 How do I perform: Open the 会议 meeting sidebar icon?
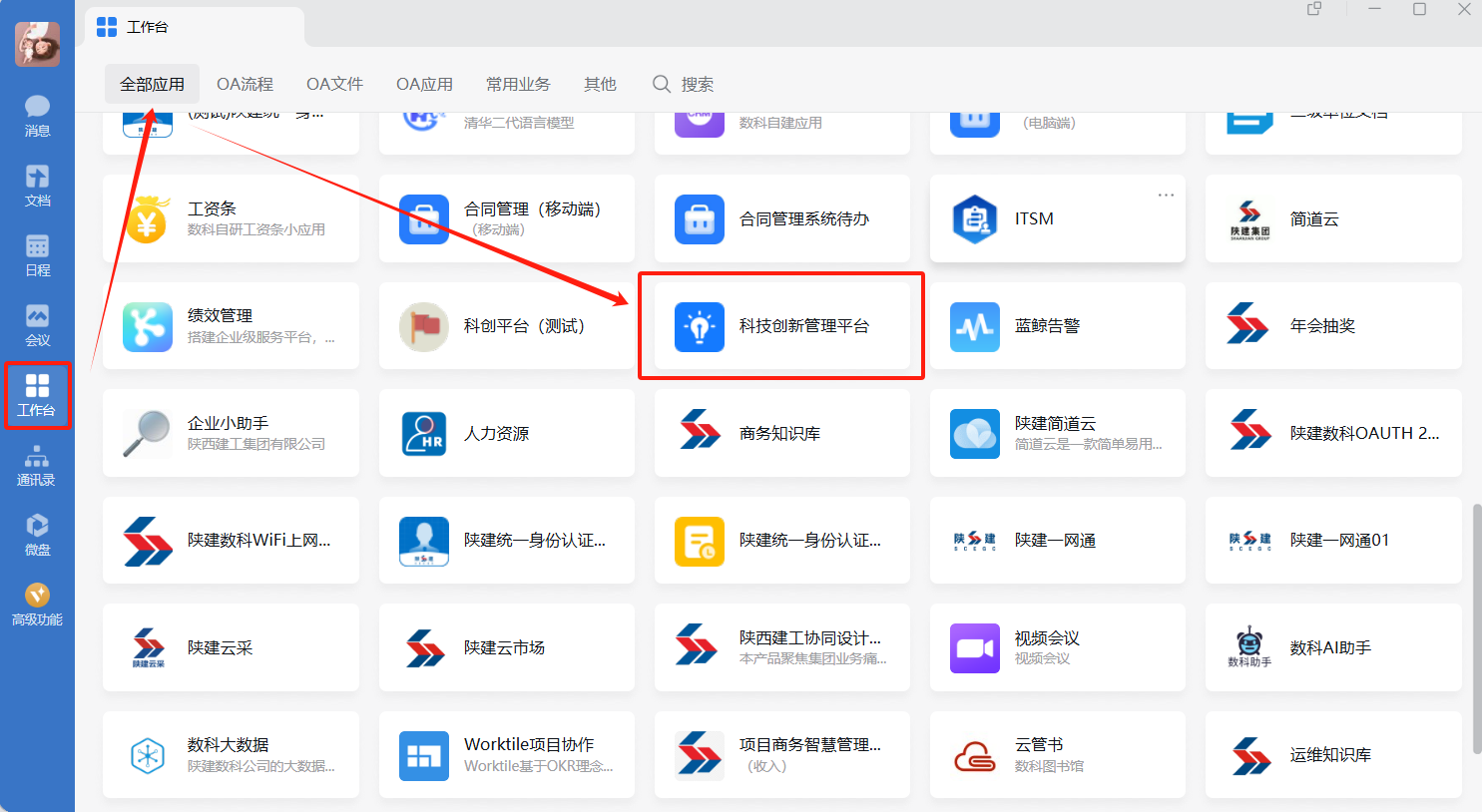click(x=37, y=325)
